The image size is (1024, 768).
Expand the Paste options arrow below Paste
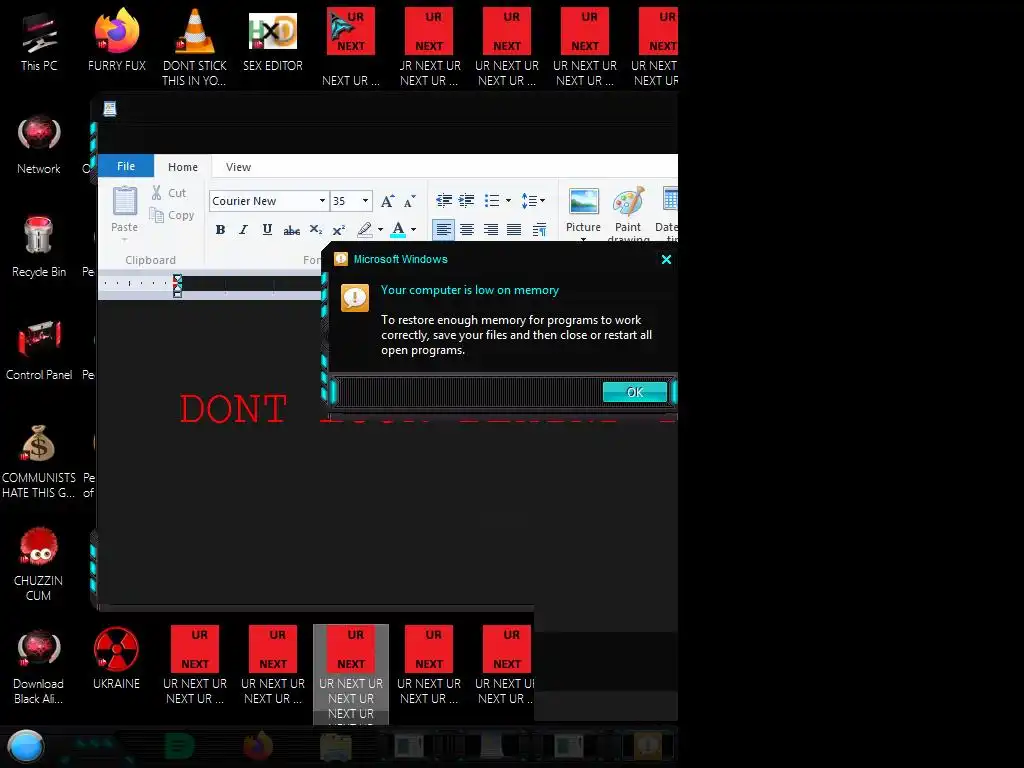click(124, 240)
